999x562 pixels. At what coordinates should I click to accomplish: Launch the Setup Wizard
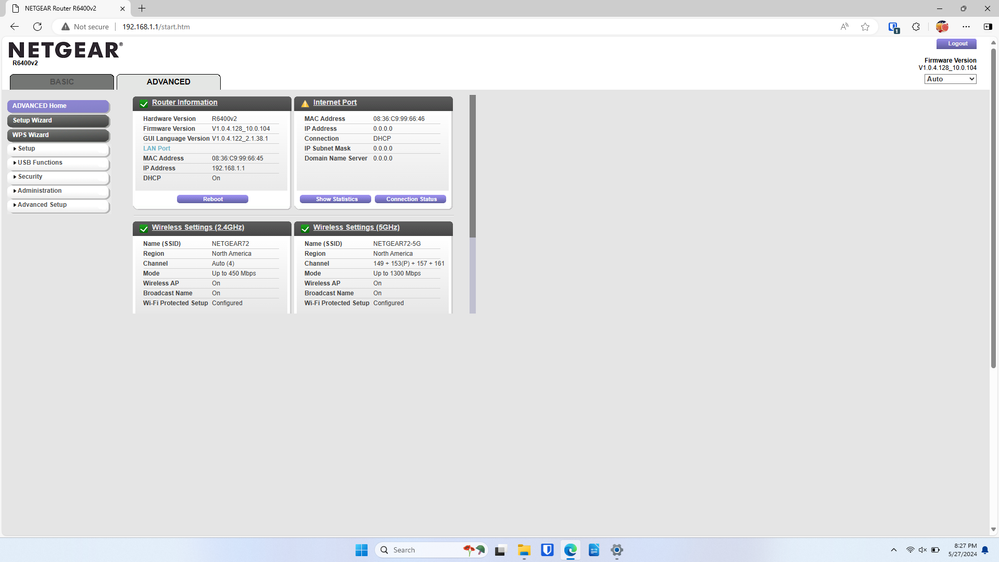point(58,120)
